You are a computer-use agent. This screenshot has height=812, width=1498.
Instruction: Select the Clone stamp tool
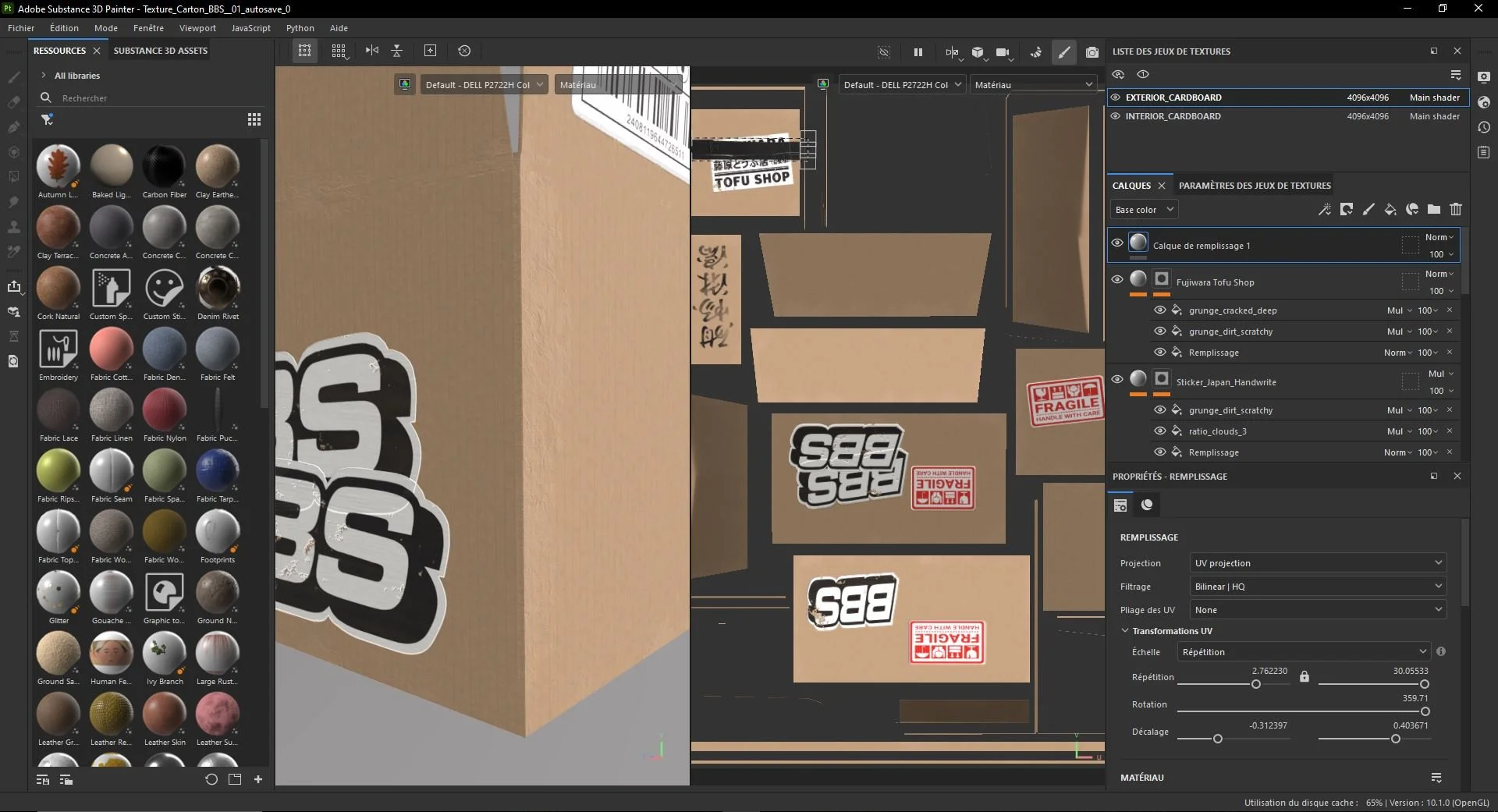click(x=13, y=227)
